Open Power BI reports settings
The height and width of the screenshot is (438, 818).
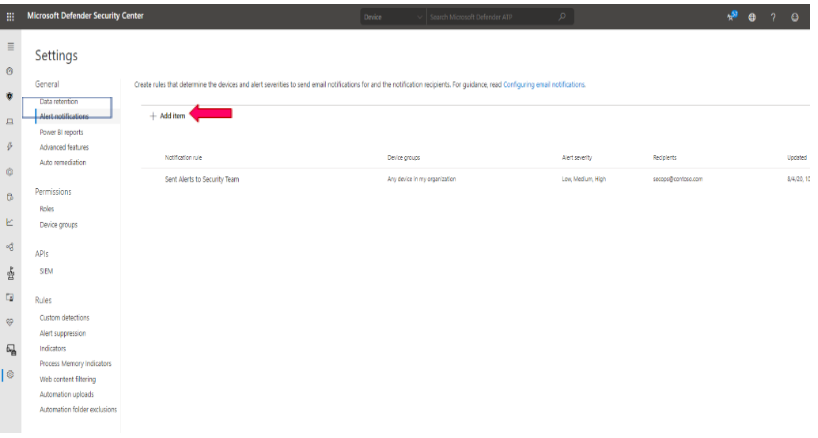click(62, 132)
